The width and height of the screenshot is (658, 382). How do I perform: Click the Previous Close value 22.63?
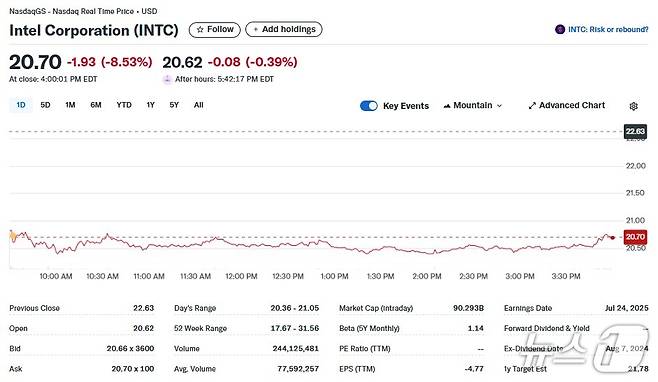[144, 308]
